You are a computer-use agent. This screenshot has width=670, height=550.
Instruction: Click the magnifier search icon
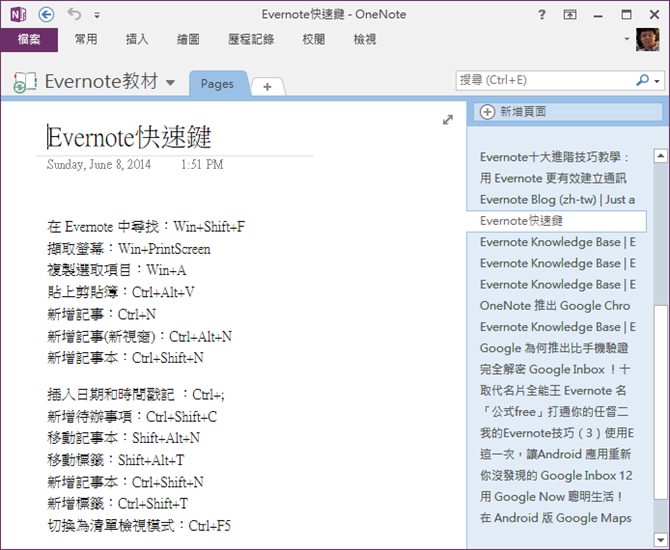tap(642, 80)
